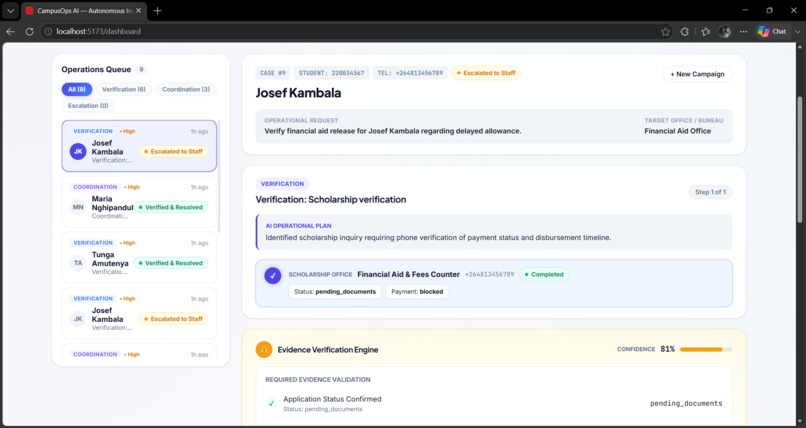Click the TA avatar
Screen dimensions: 806x428
point(78,263)
